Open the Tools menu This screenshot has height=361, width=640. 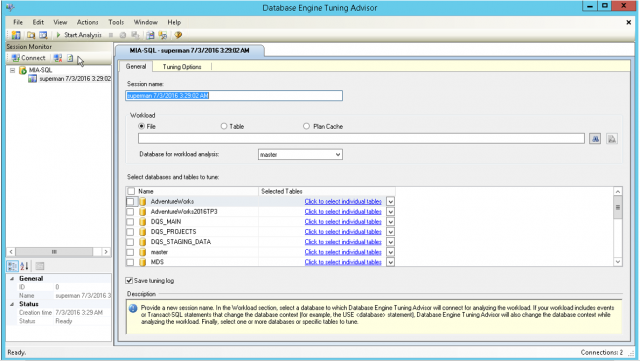pyautogui.click(x=116, y=22)
